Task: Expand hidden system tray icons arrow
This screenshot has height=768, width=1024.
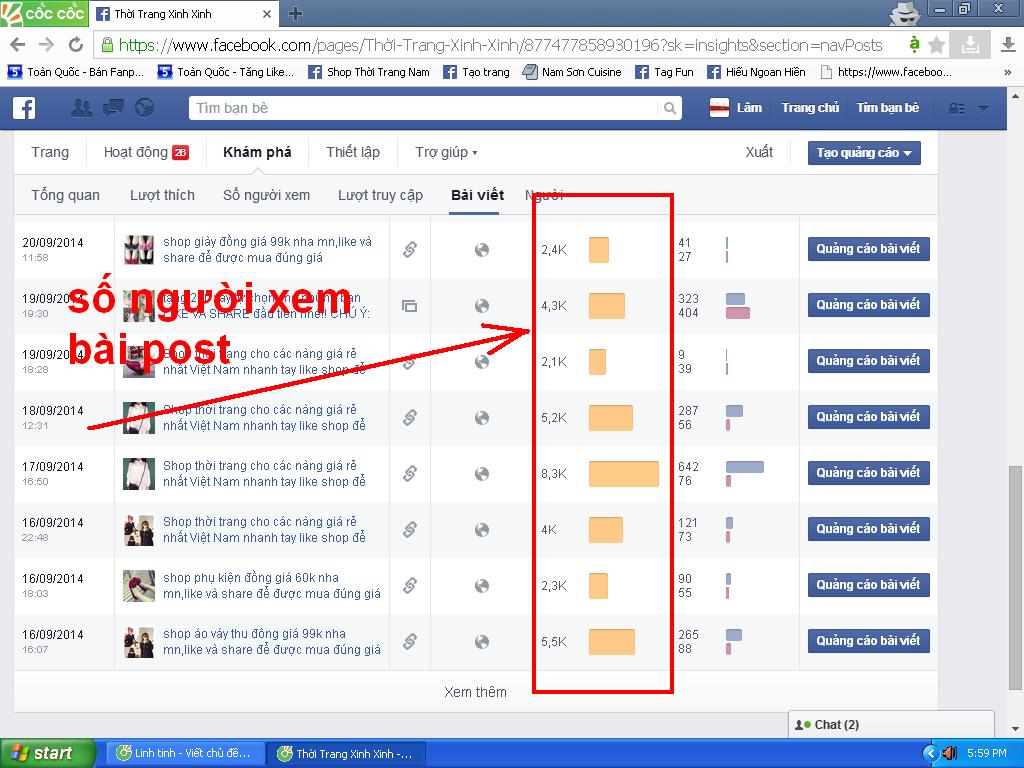Action: [931, 753]
